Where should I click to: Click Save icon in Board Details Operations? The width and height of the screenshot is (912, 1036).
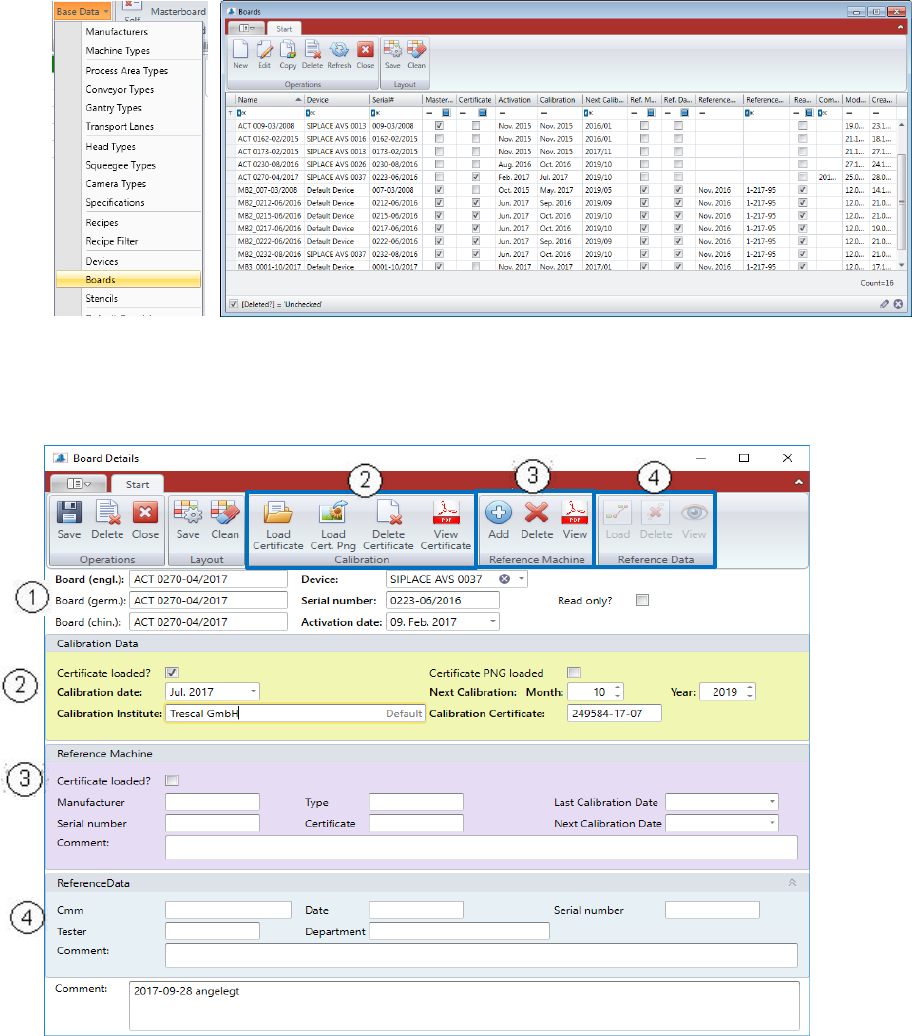click(69, 512)
